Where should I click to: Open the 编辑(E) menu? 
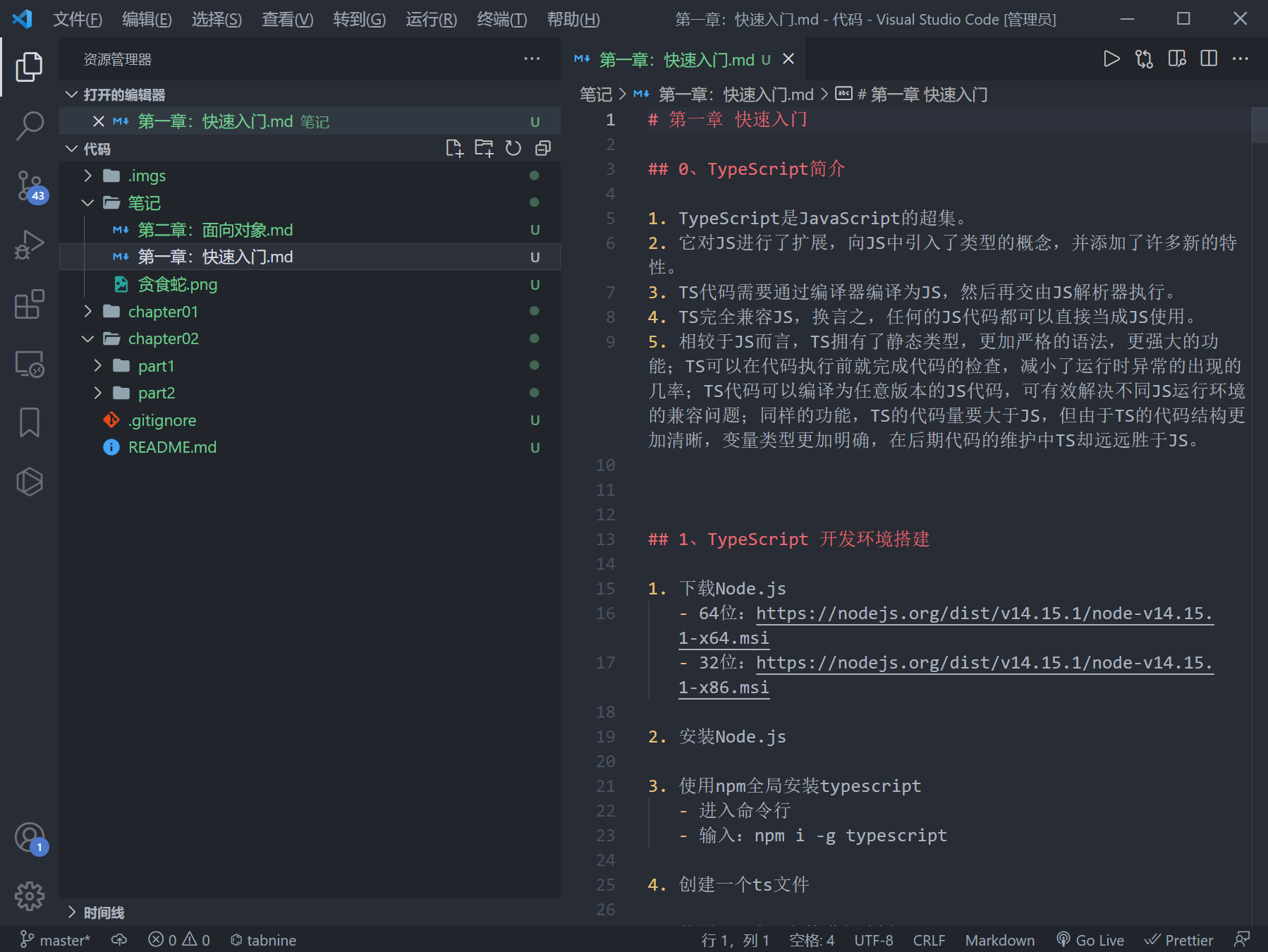(147, 19)
